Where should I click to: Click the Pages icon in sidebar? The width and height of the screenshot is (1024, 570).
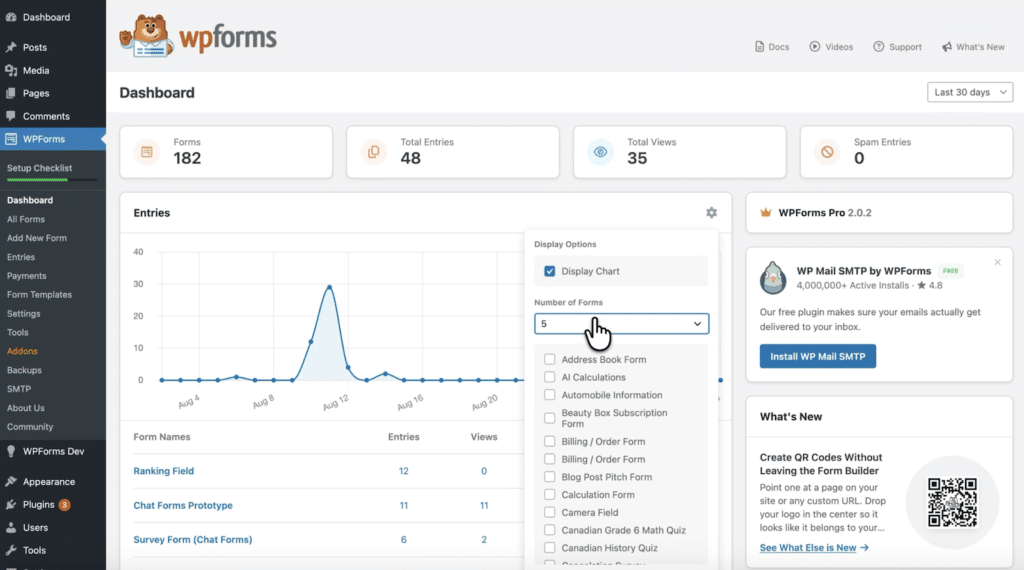point(11,93)
